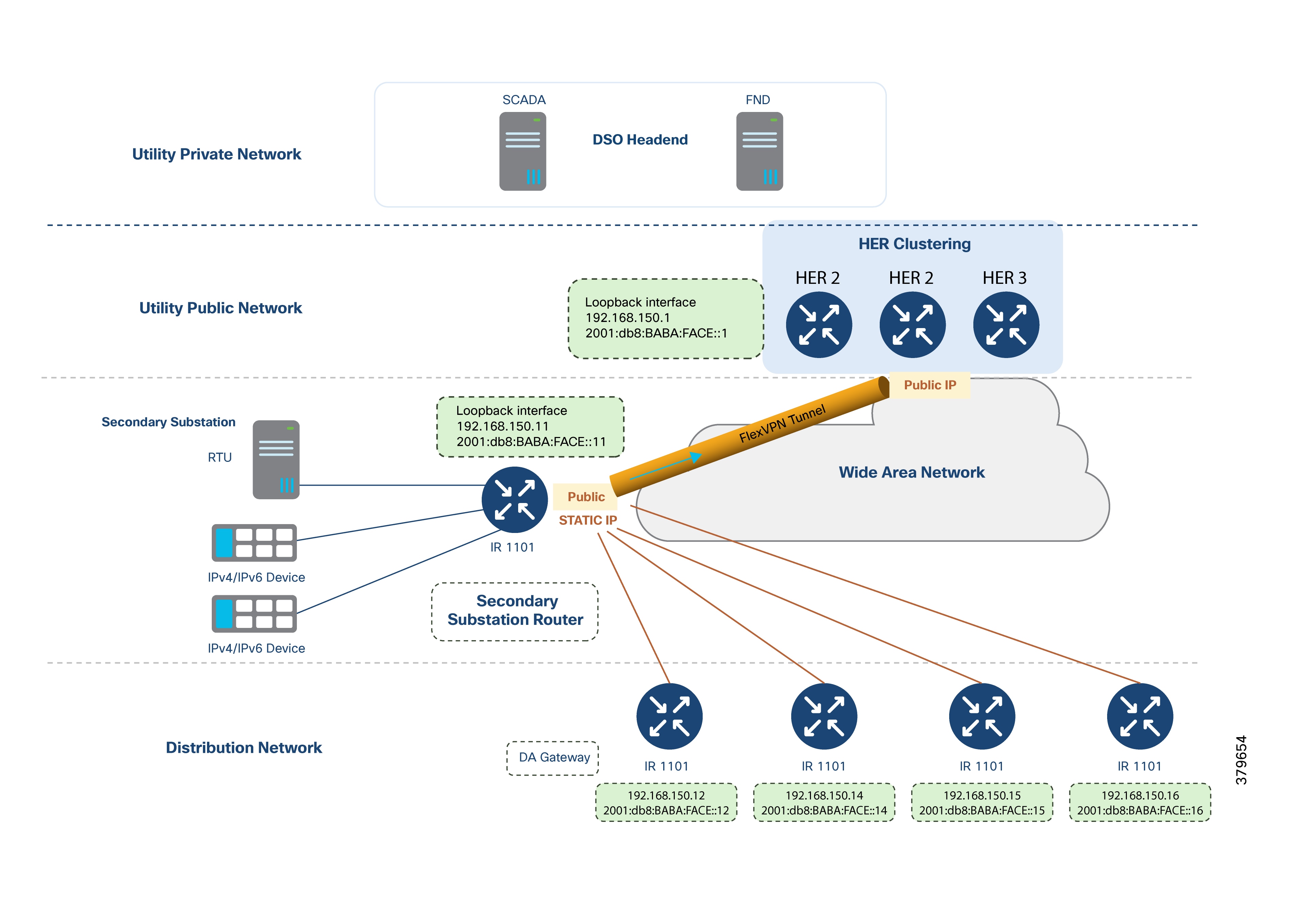Click the SCADA server icon

pos(522,151)
